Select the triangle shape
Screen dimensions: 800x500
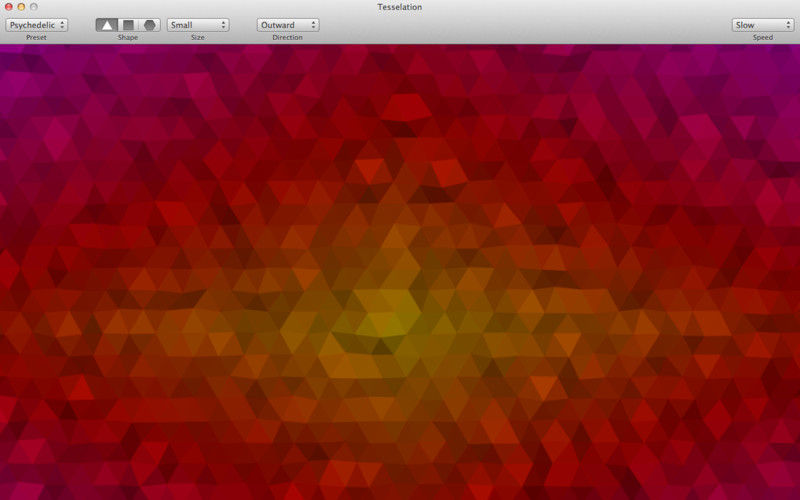click(107, 25)
